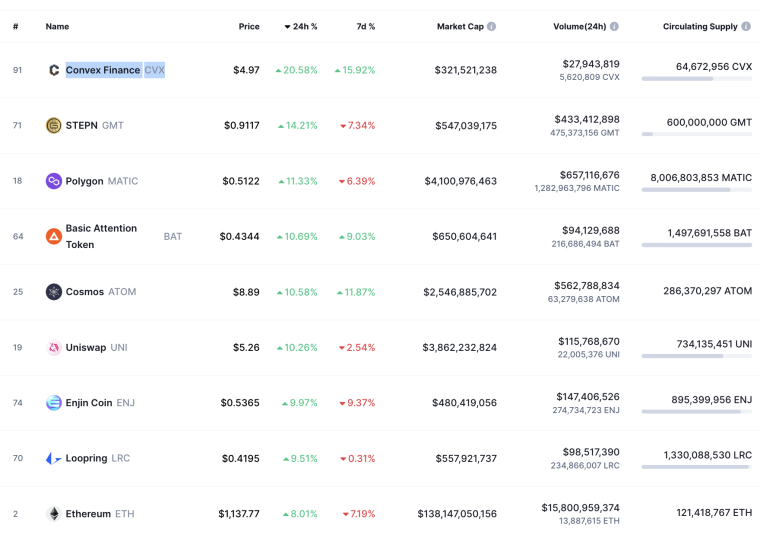Image resolution: width=760 pixels, height=541 pixels.
Task: Click Uniswap market cap $3,862,232,824
Action: tap(459, 348)
